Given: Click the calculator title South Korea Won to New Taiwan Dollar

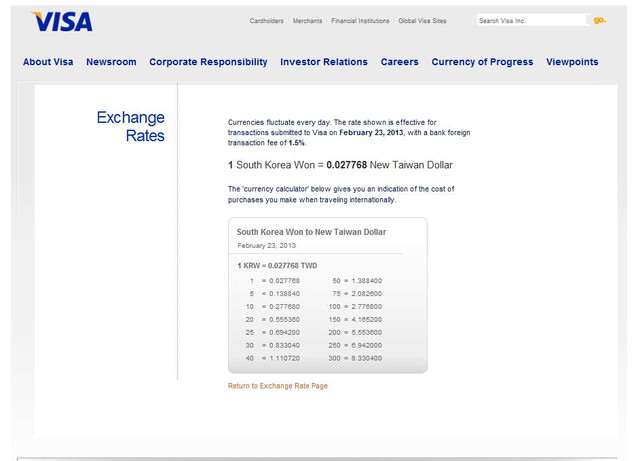Looking at the screenshot, I should tap(311, 232).
